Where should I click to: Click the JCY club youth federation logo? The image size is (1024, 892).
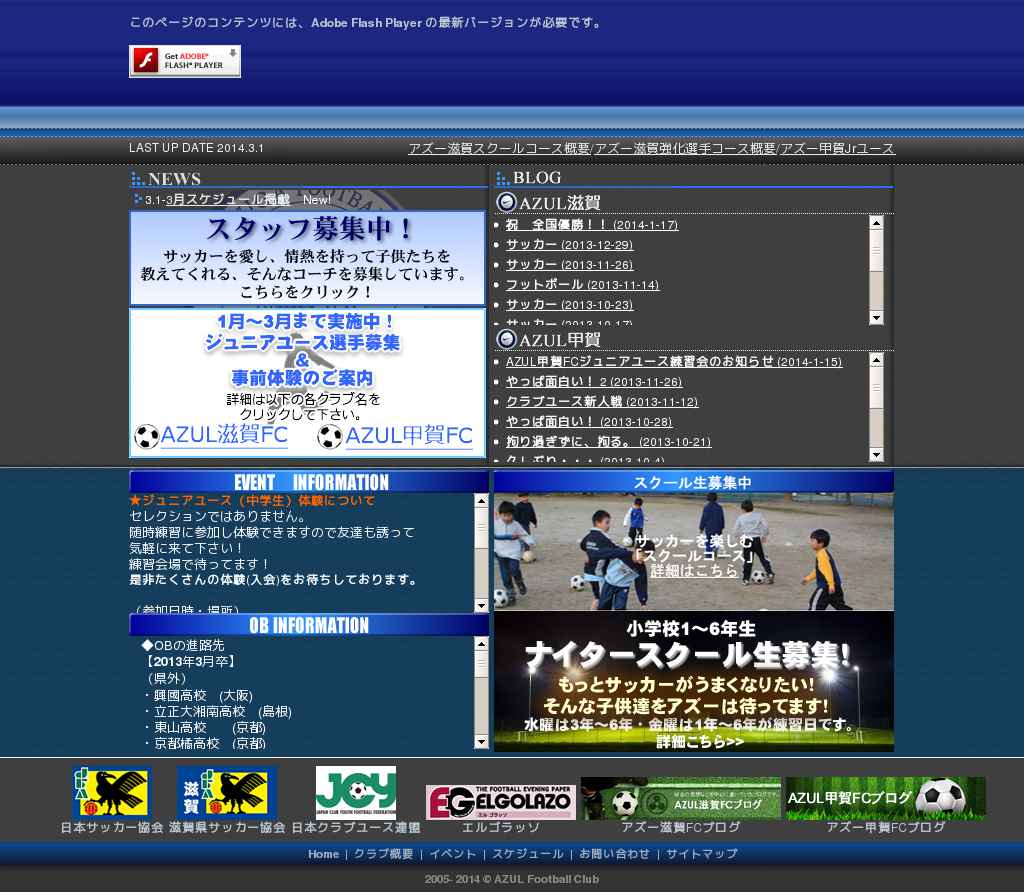[356, 792]
